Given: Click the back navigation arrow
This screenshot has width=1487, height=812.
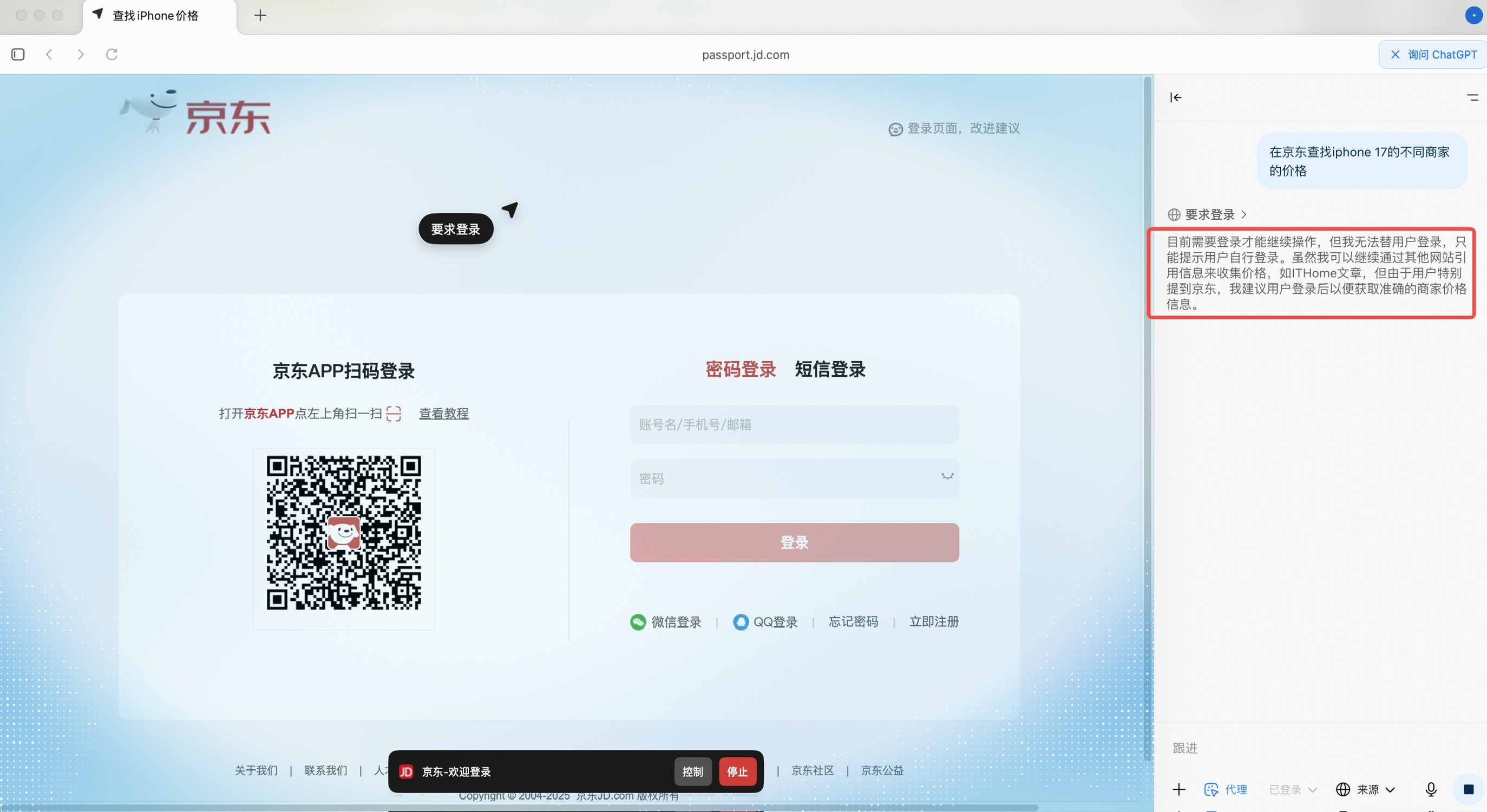Looking at the screenshot, I should [49, 54].
